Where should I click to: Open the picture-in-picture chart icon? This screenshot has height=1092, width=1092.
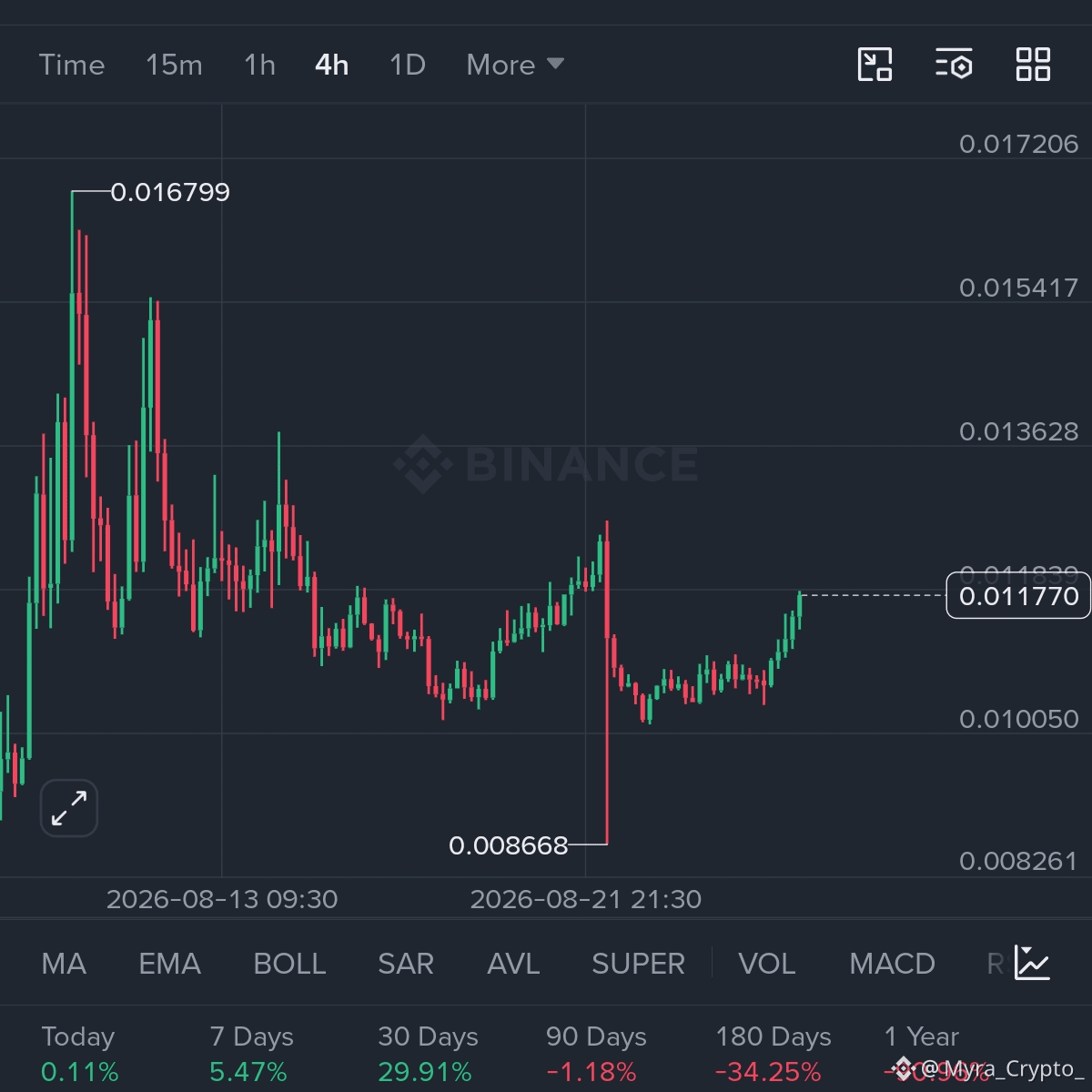(875, 65)
